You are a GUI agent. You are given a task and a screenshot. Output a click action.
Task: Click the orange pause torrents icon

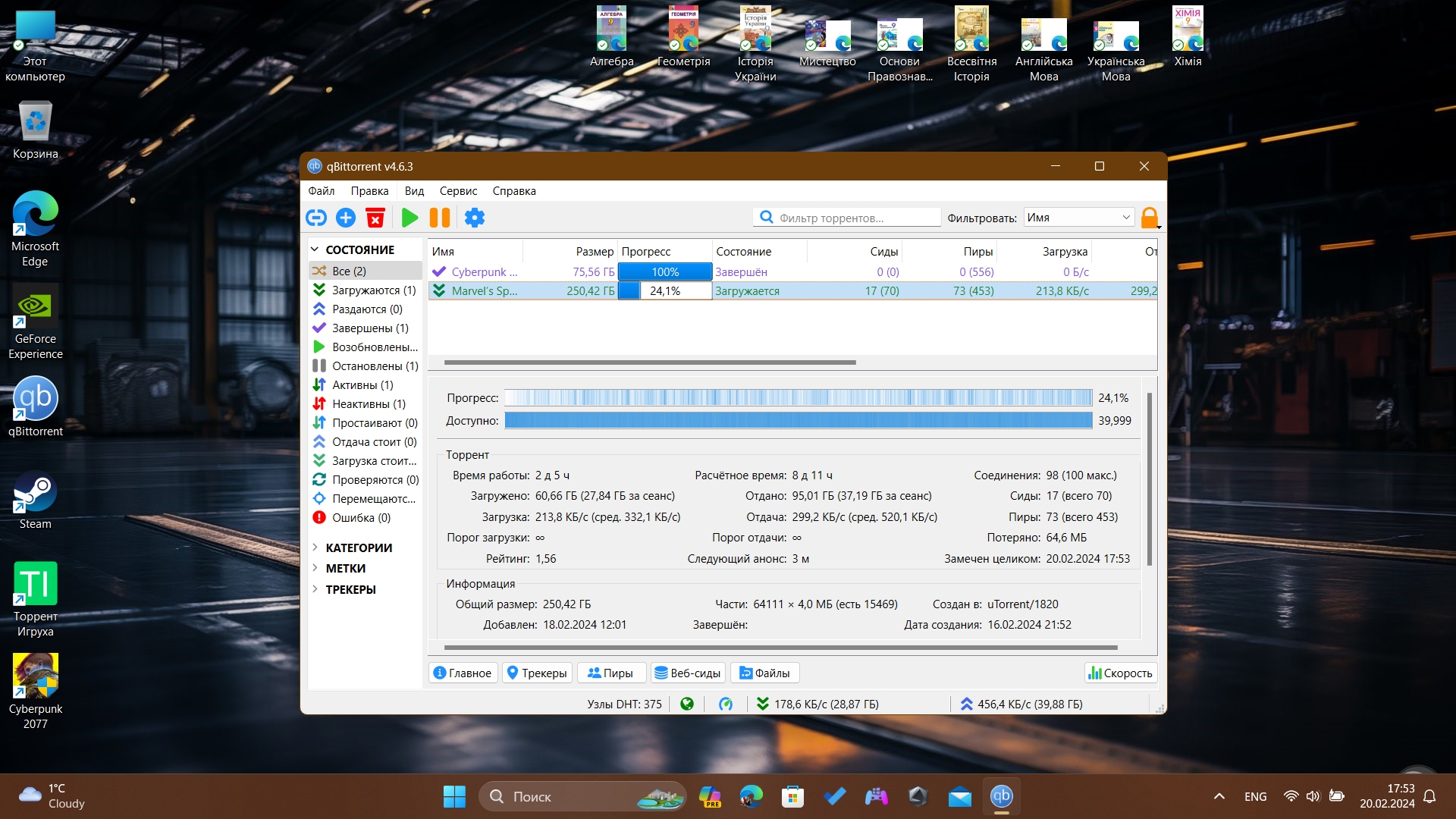coord(440,218)
